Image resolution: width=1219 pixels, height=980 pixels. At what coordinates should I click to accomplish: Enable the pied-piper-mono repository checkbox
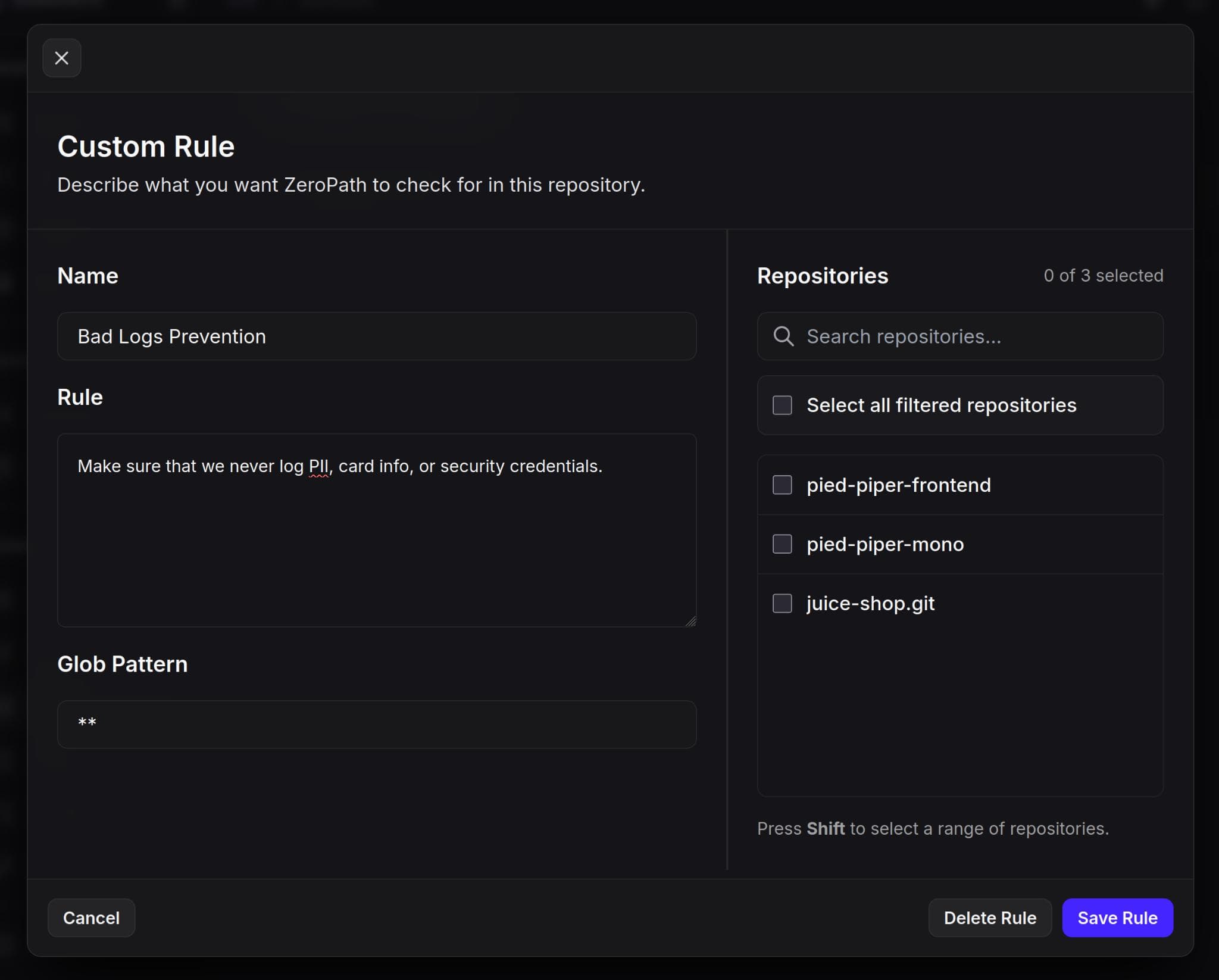click(x=782, y=544)
